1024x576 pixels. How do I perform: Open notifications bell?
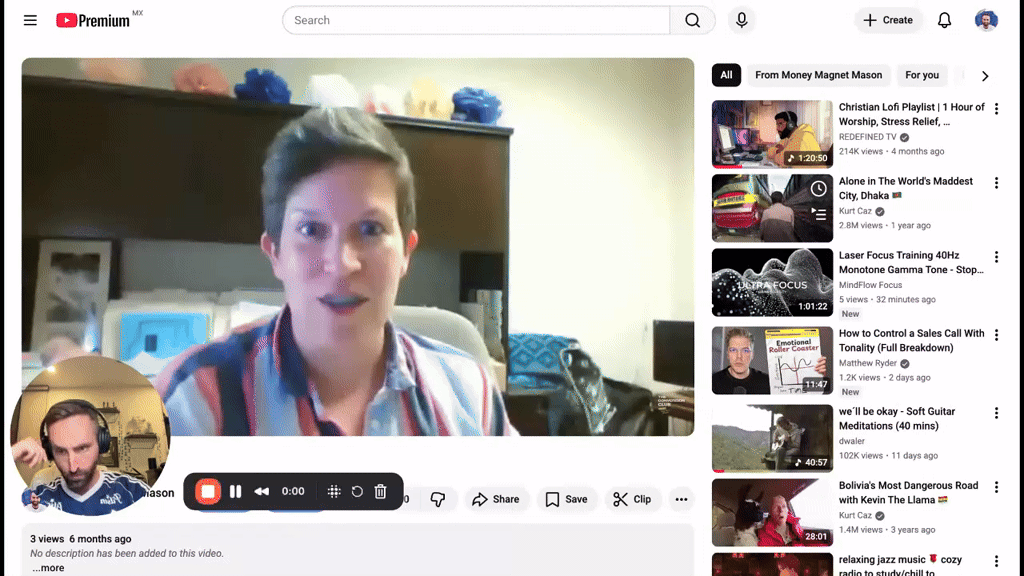coord(944,20)
